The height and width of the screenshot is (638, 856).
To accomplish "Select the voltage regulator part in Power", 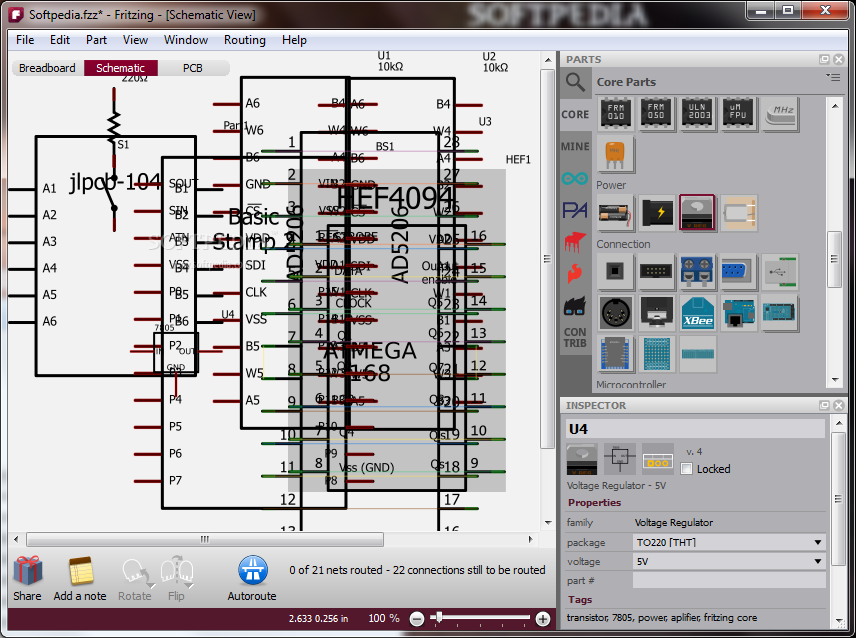I will point(697,213).
